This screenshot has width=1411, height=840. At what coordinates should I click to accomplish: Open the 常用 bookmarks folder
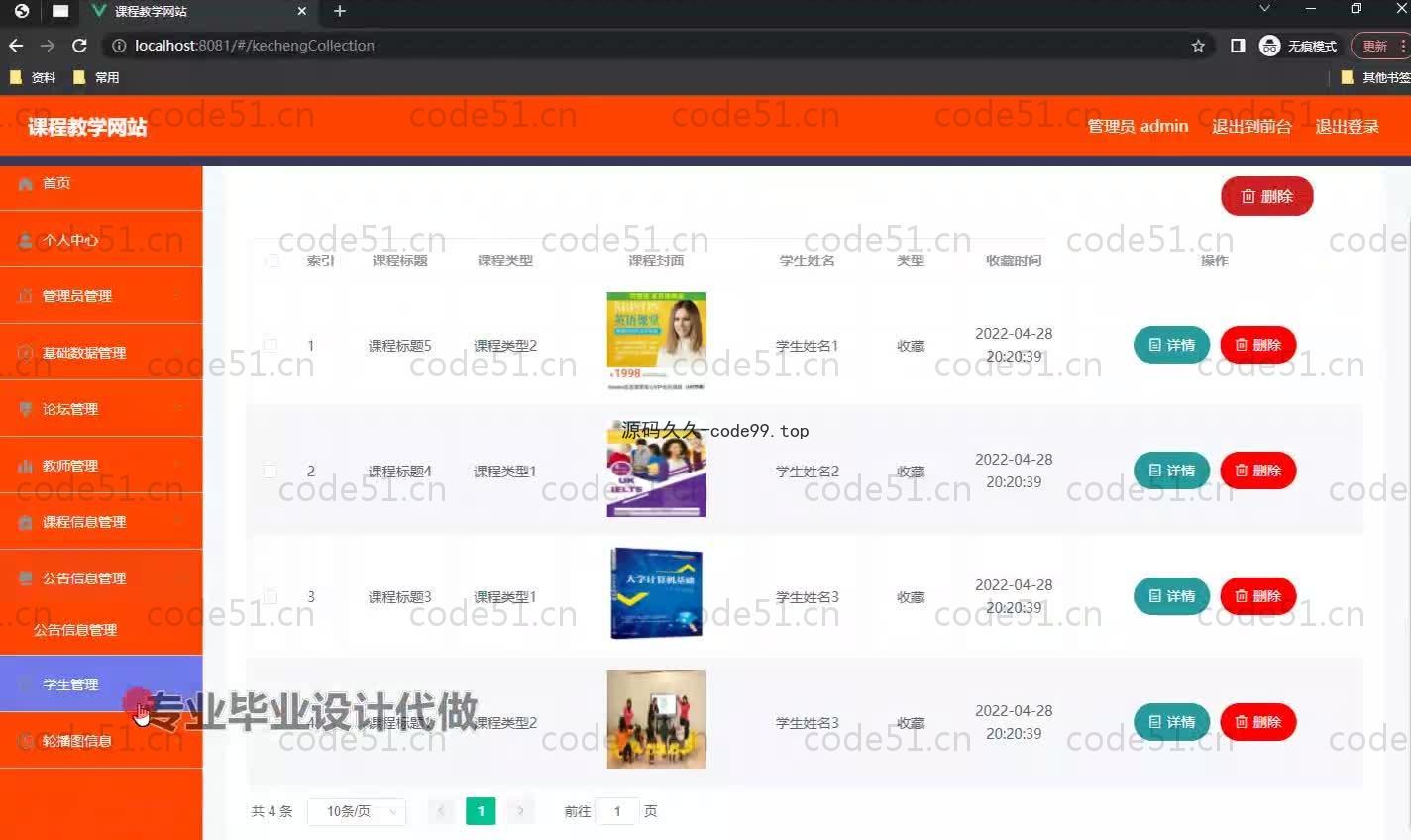tap(96, 77)
